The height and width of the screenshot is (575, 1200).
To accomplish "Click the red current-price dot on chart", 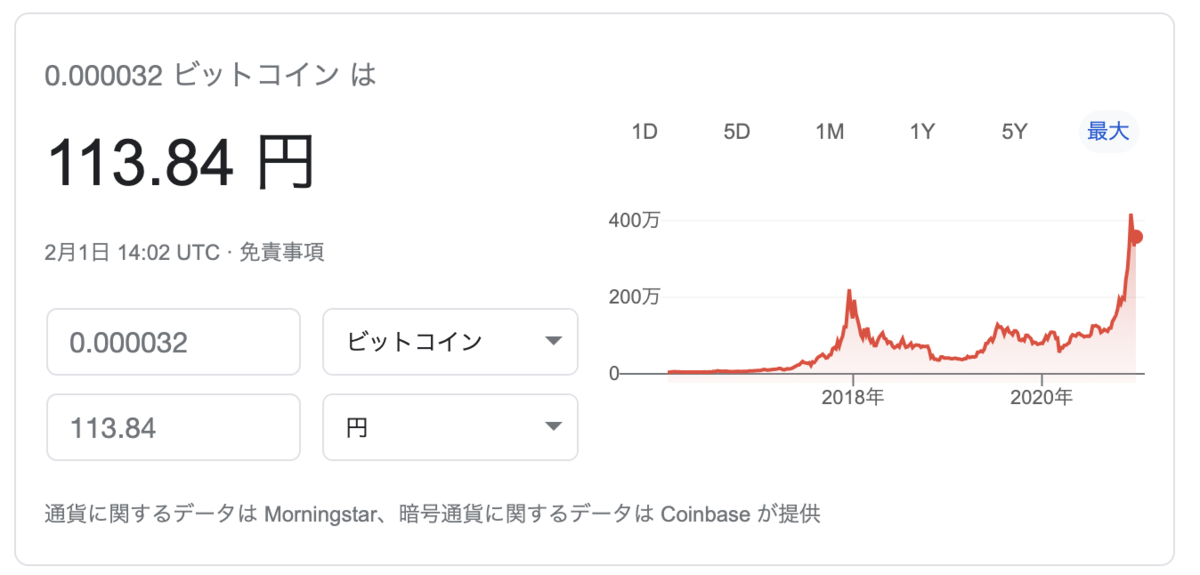I will 1136,237.
